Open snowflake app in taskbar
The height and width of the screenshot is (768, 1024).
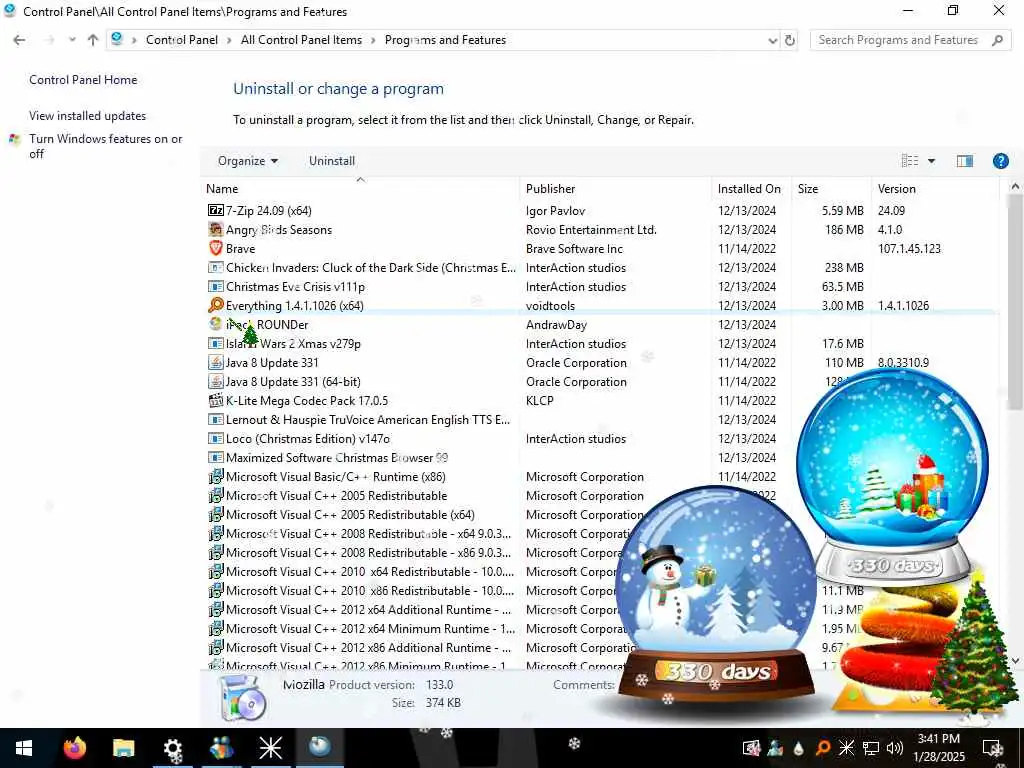pos(270,748)
